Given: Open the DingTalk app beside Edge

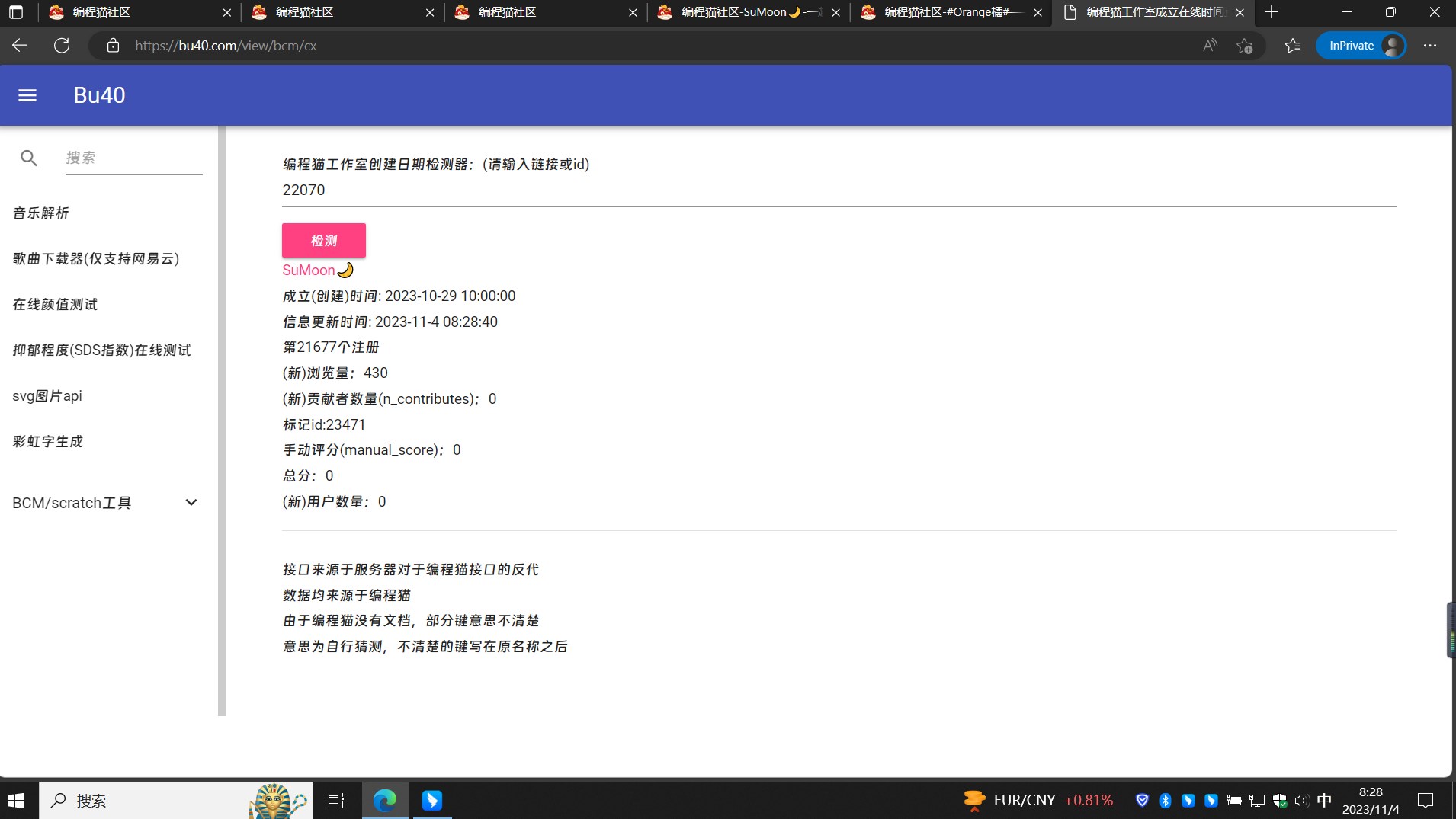Looking at the screenshot, I should coord(432,801).
